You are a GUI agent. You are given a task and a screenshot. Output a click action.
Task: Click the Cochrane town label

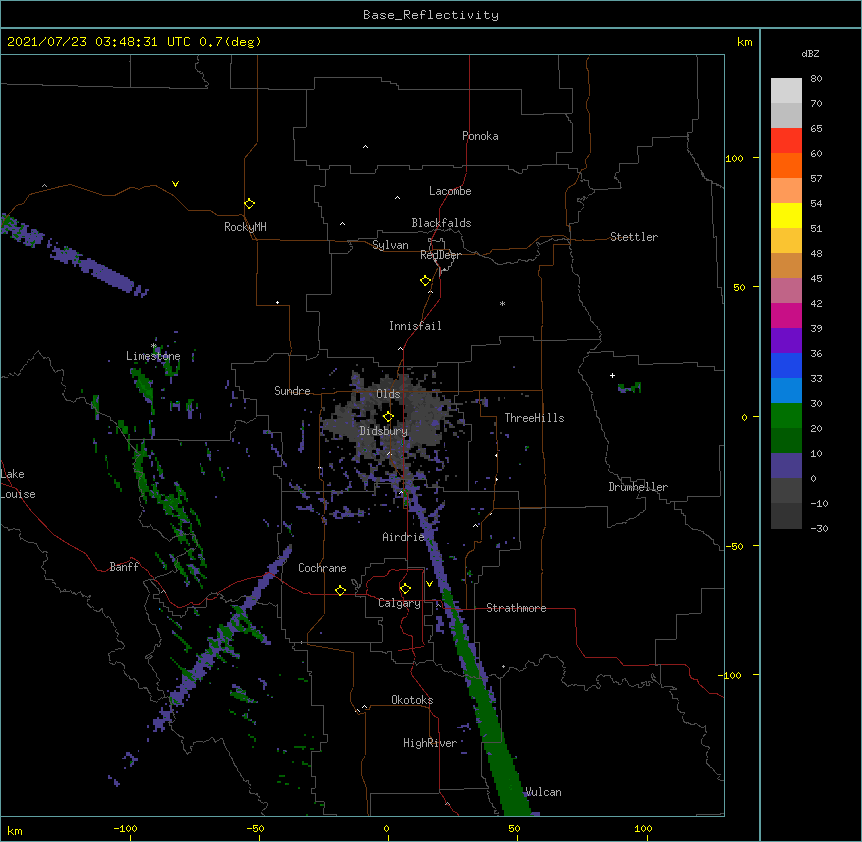322,568
